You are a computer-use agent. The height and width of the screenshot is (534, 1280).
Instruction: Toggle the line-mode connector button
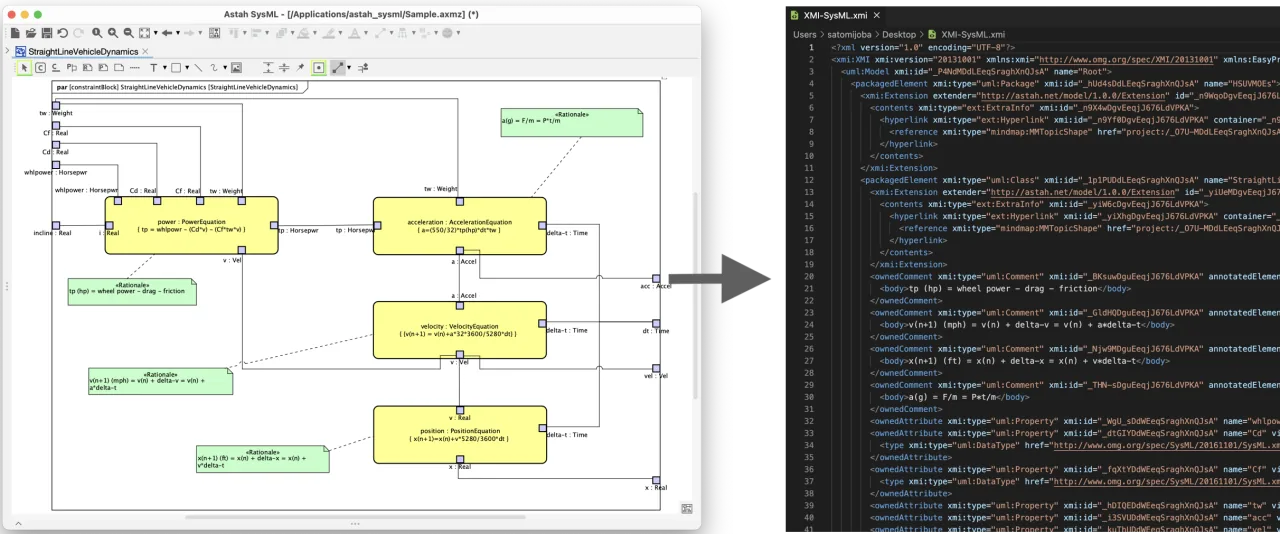[338, 68]
